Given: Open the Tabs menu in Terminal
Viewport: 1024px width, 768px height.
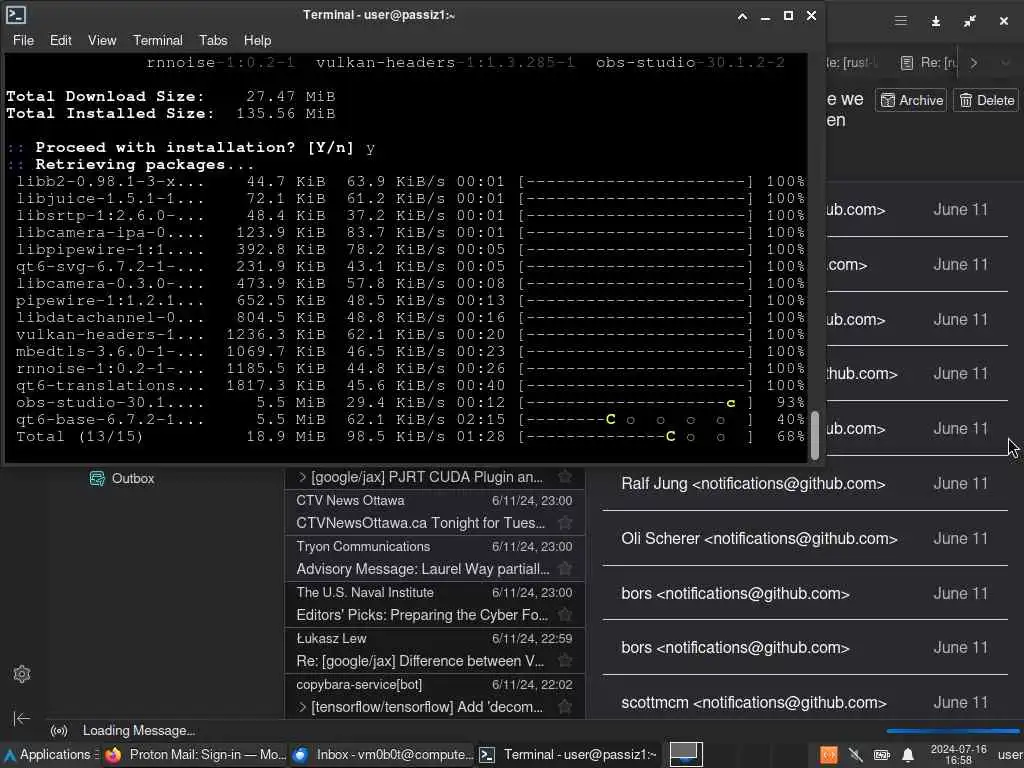Looking at the screenshot, I should click(x=213, y=40).
